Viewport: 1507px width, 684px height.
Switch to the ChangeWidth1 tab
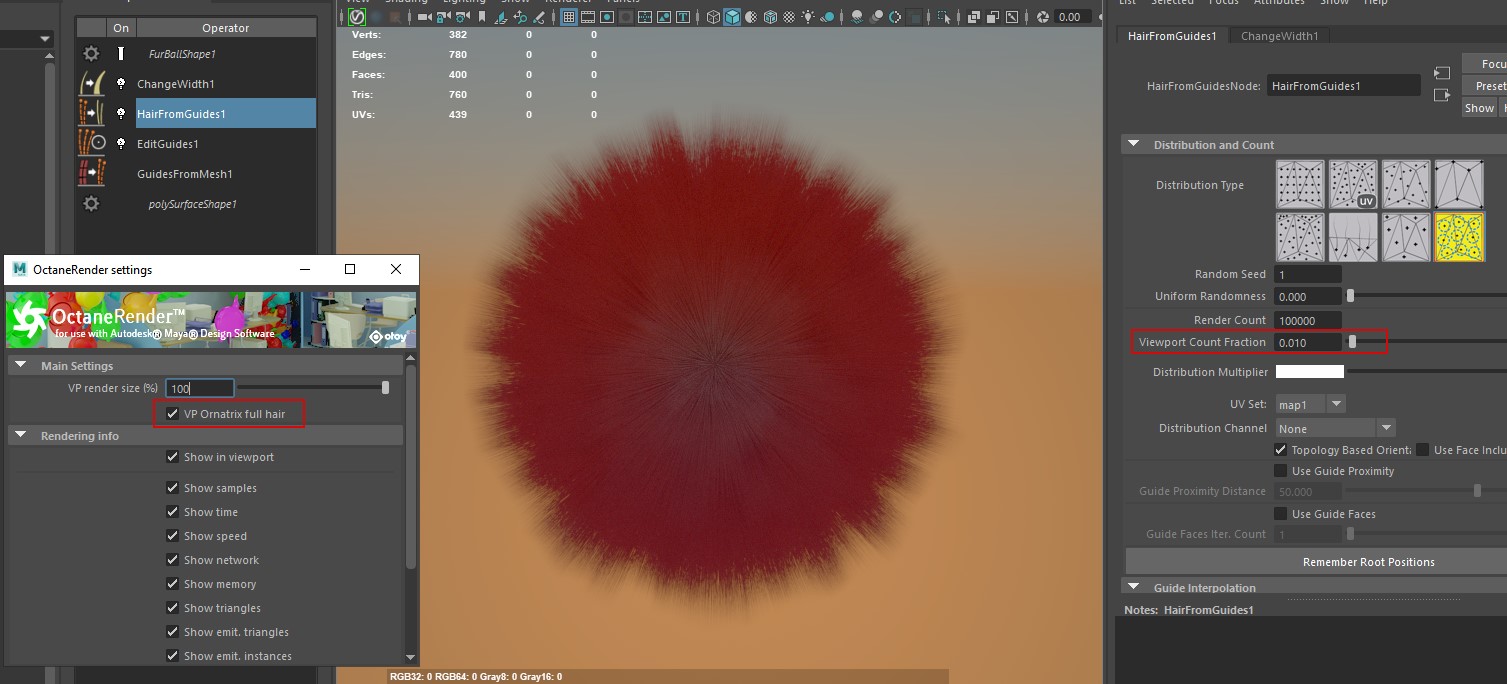1279,36
